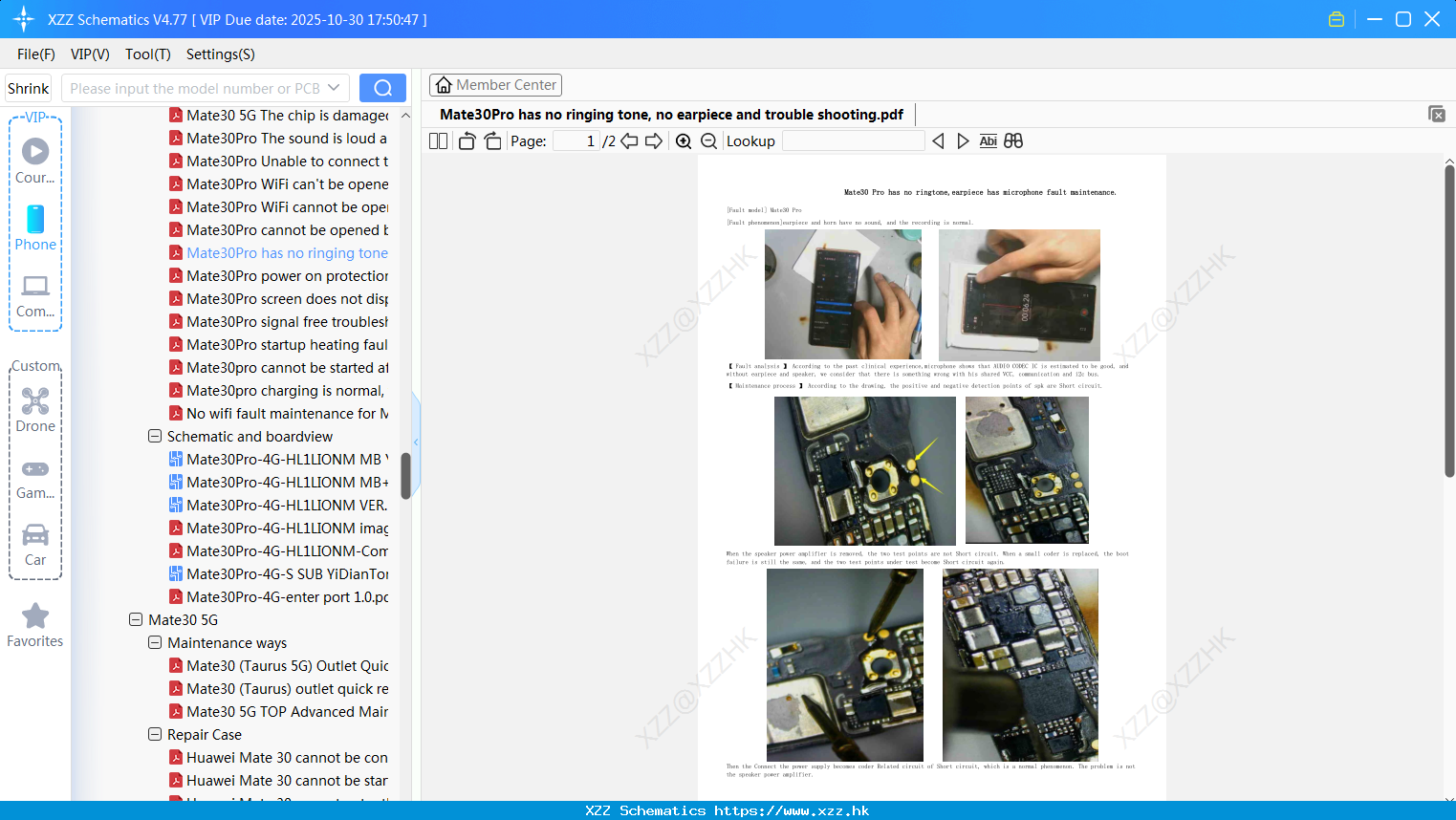Open Mate30Pro has no ringing tone

coord(279,252)
